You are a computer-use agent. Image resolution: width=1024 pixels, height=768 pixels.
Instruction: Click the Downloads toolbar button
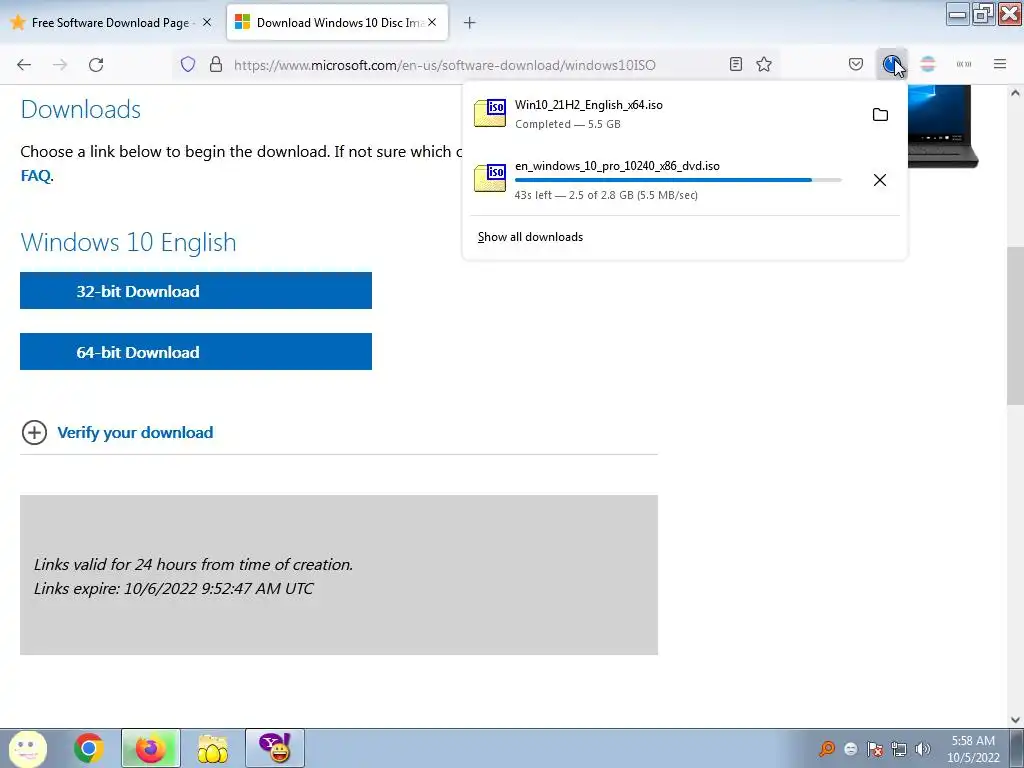[891, 64]
